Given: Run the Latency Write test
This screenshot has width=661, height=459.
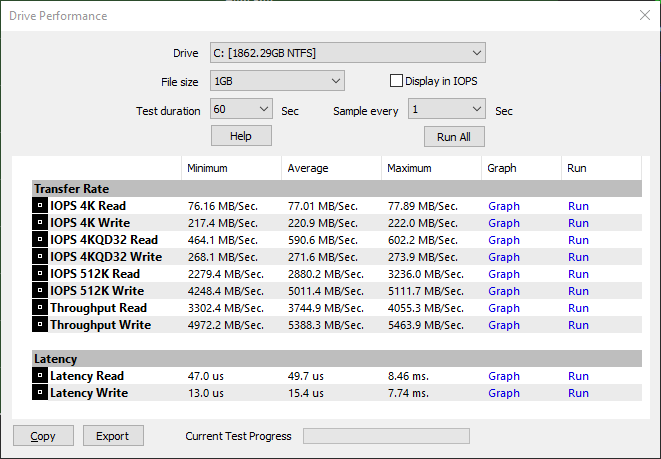Looking at the screenshot, I should pyautogui.click(x=578, y=393).
